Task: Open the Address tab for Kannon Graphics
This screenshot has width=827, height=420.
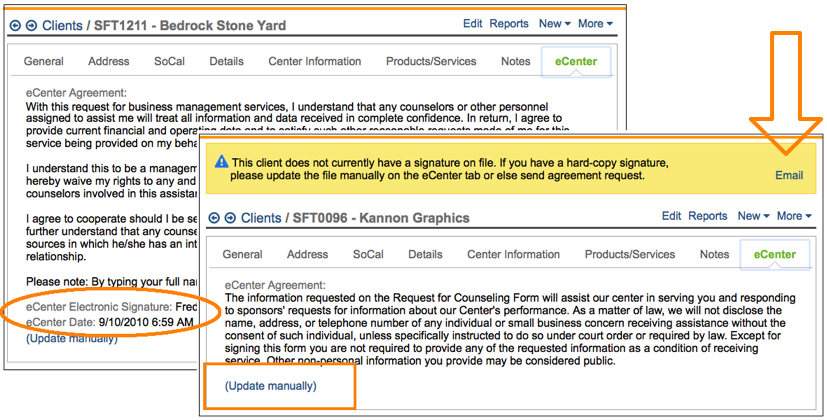Action: click(307, 254)
